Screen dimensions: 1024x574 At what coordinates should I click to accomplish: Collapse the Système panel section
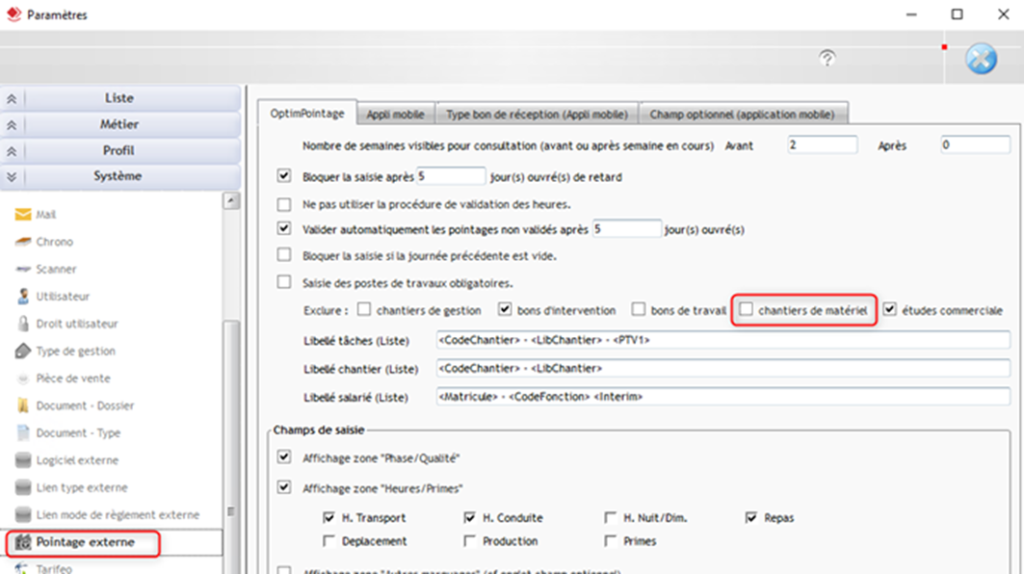point(119,176)
